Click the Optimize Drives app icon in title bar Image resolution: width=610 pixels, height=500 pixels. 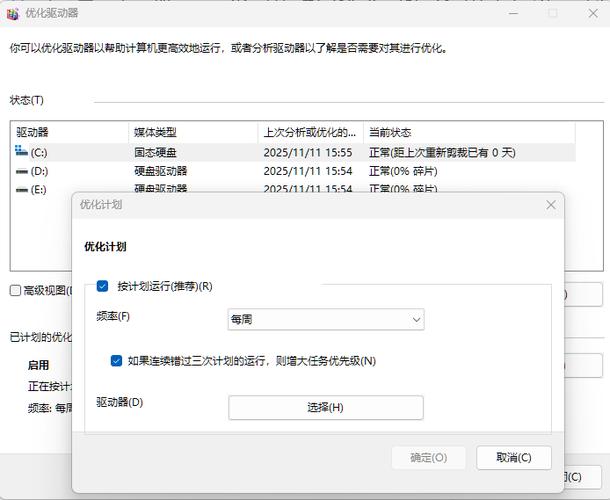point(12,14)
